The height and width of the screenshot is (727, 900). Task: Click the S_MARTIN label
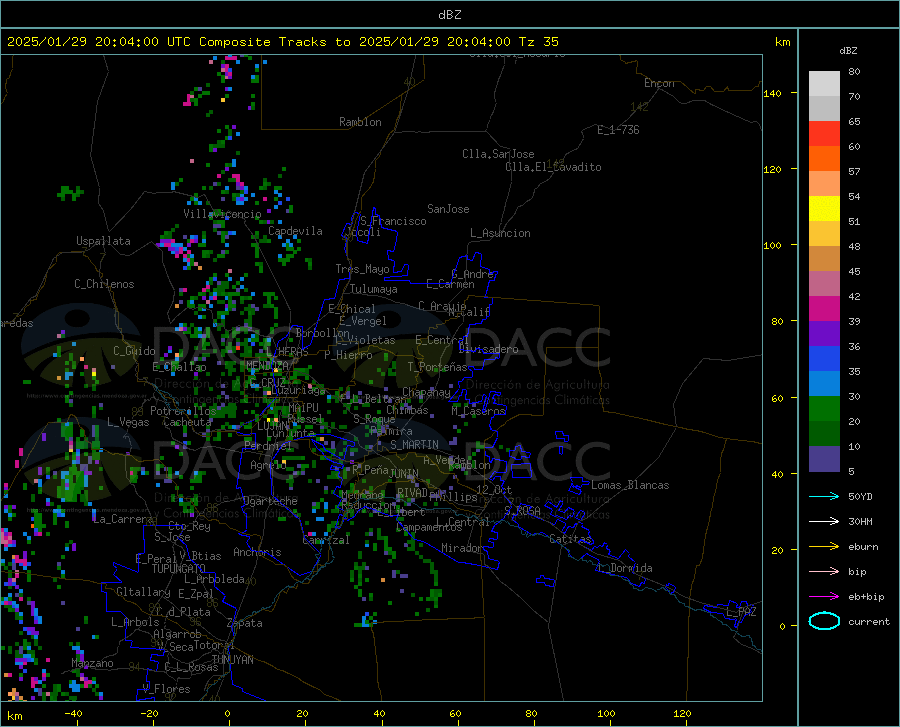(x=414, y=445)
